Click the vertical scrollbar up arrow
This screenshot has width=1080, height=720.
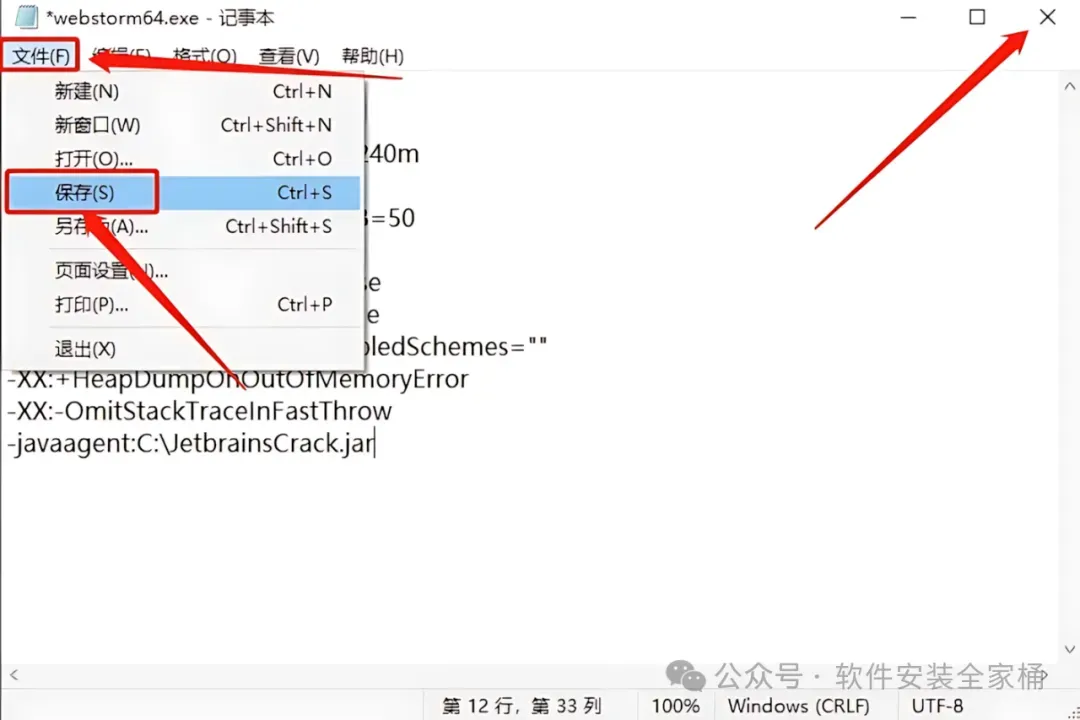click(x=1069, y=87)
